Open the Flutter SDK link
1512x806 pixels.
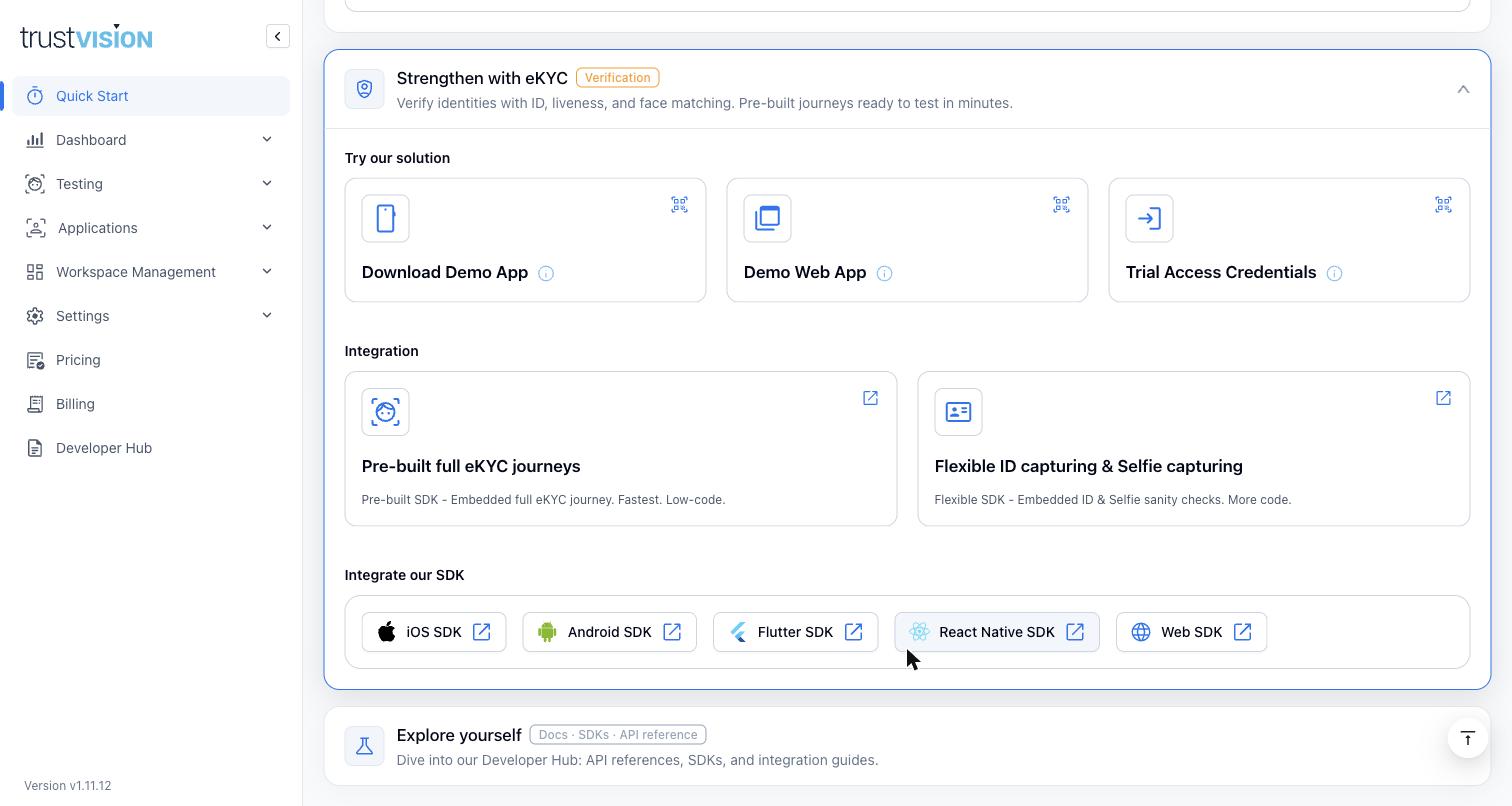[x=796, y=632]
